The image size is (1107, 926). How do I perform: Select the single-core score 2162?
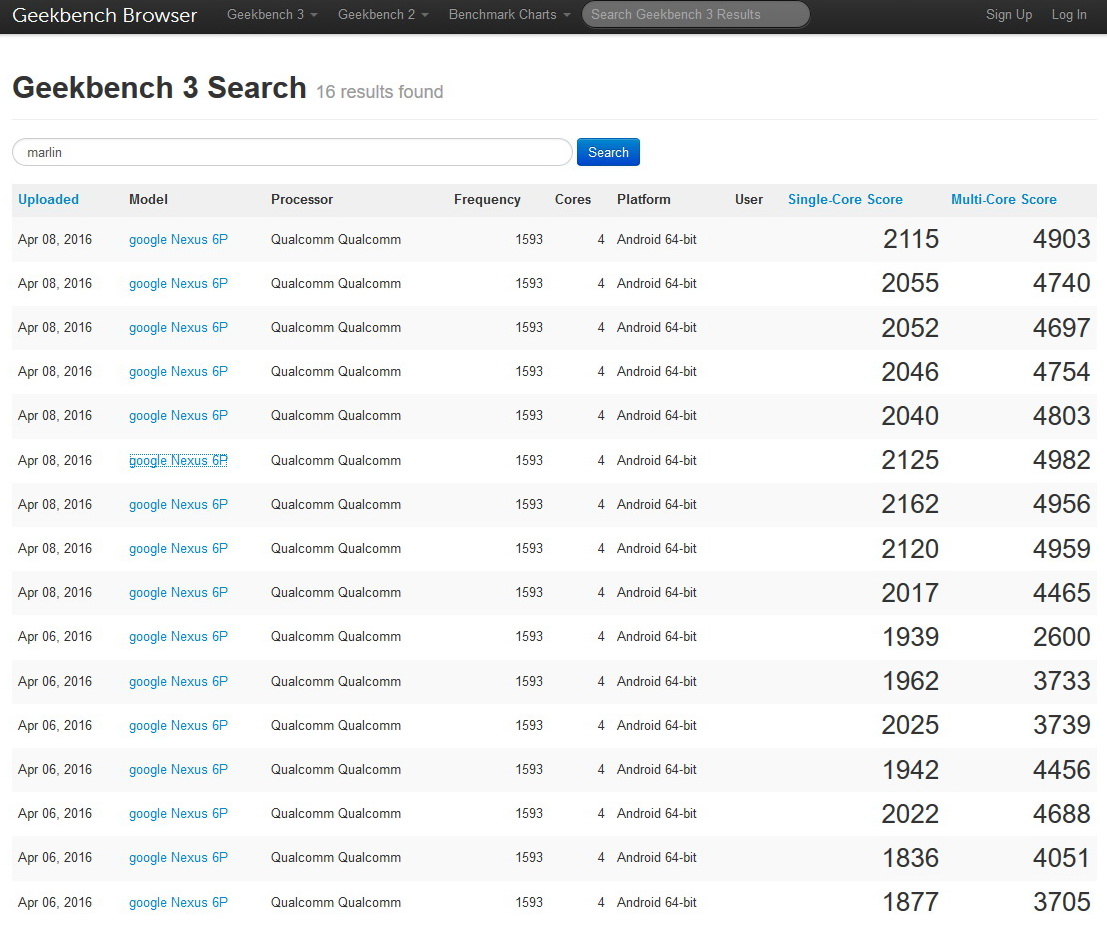[x=910, y=505]
